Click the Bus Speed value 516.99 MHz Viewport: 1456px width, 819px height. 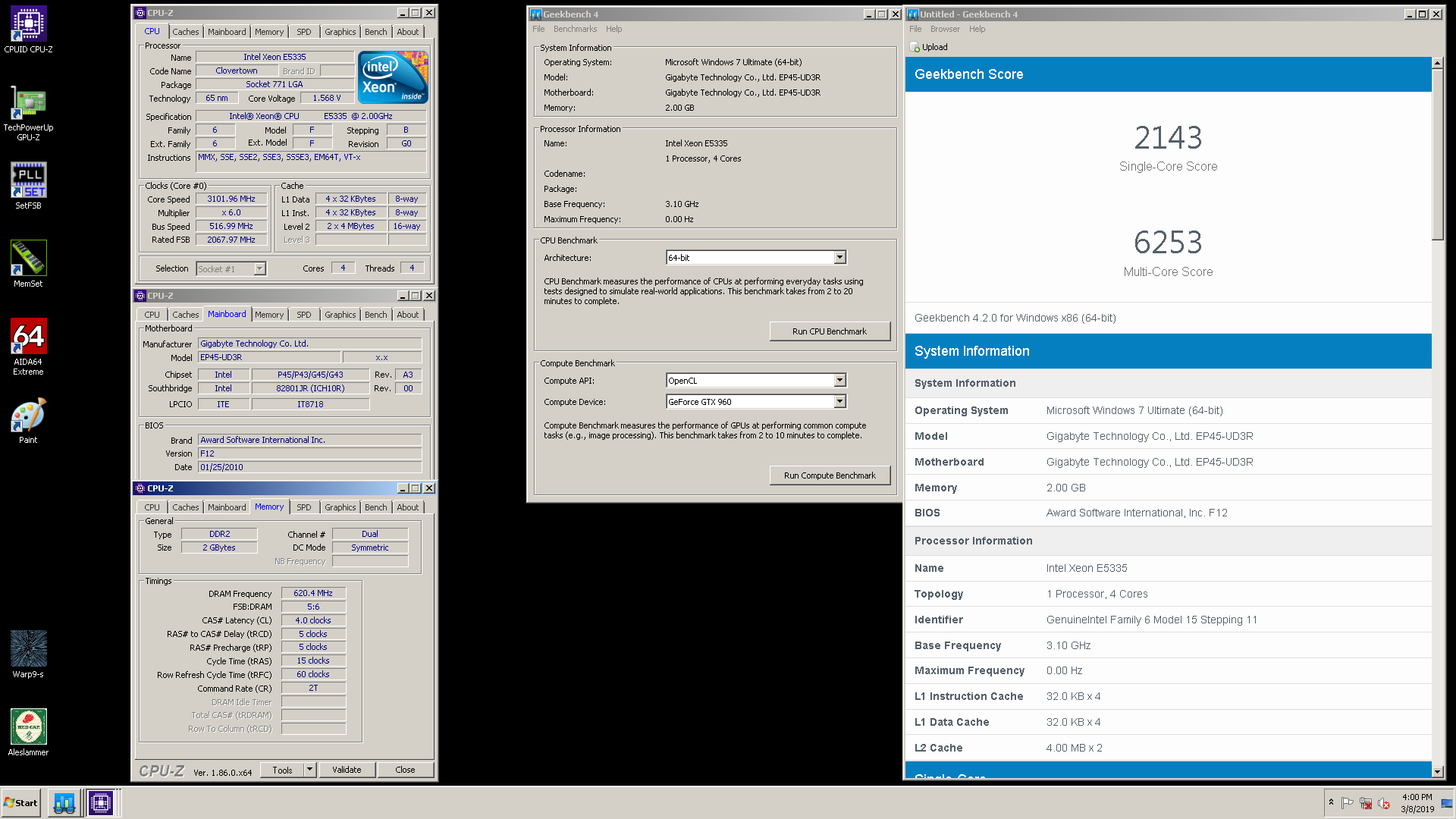tap(231, 226)
